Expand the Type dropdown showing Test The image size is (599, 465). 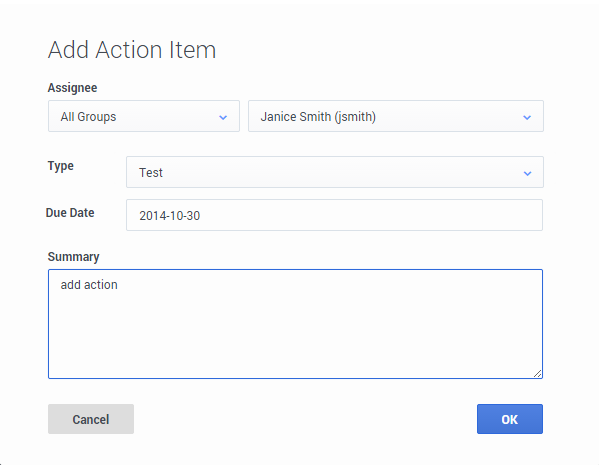335,172
